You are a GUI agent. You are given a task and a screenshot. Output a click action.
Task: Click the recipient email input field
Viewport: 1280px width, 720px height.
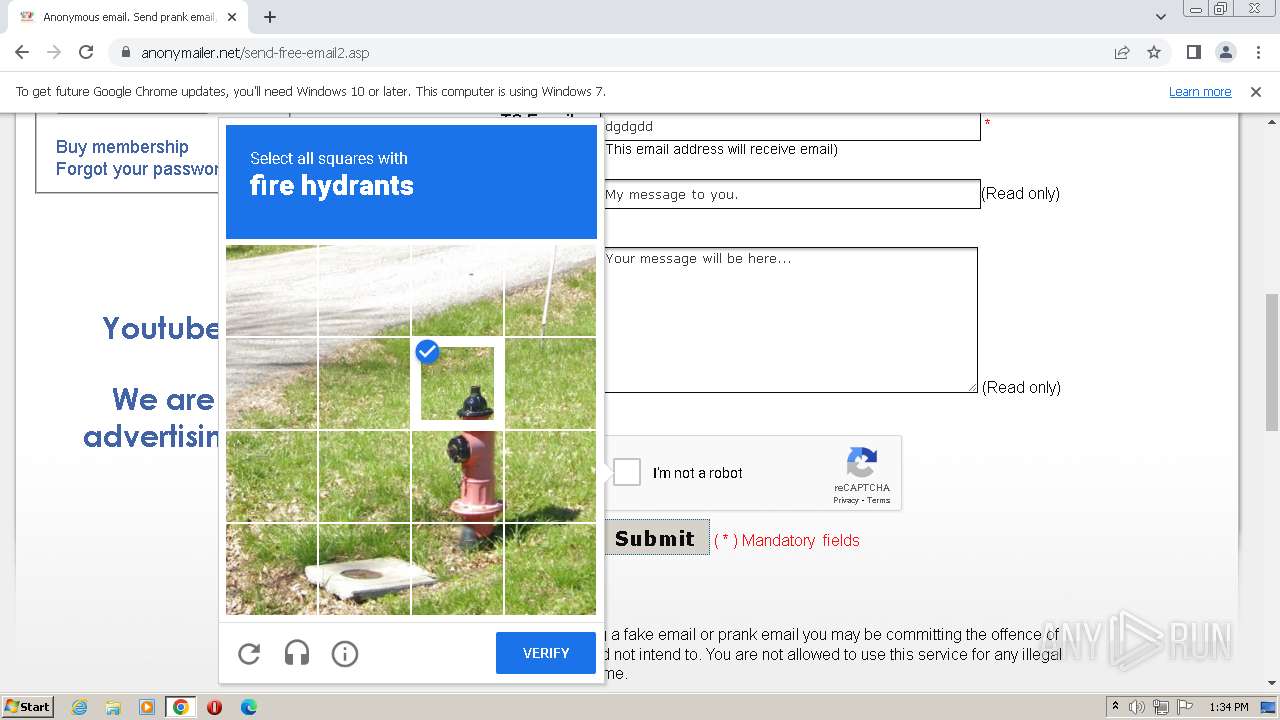click(791, 126)
